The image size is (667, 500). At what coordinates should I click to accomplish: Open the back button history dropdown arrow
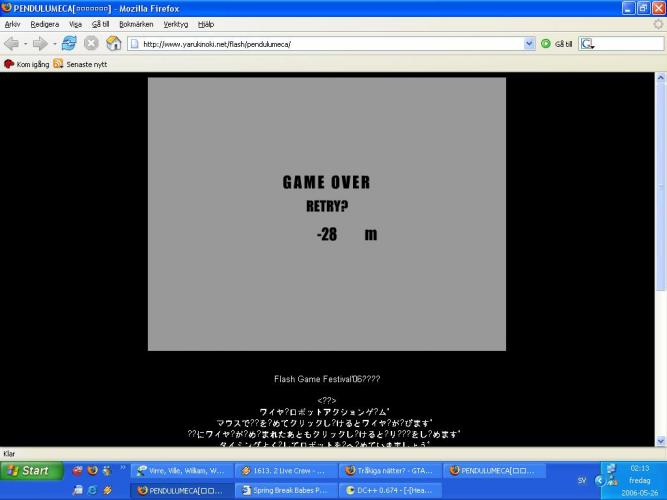[26, 44]
